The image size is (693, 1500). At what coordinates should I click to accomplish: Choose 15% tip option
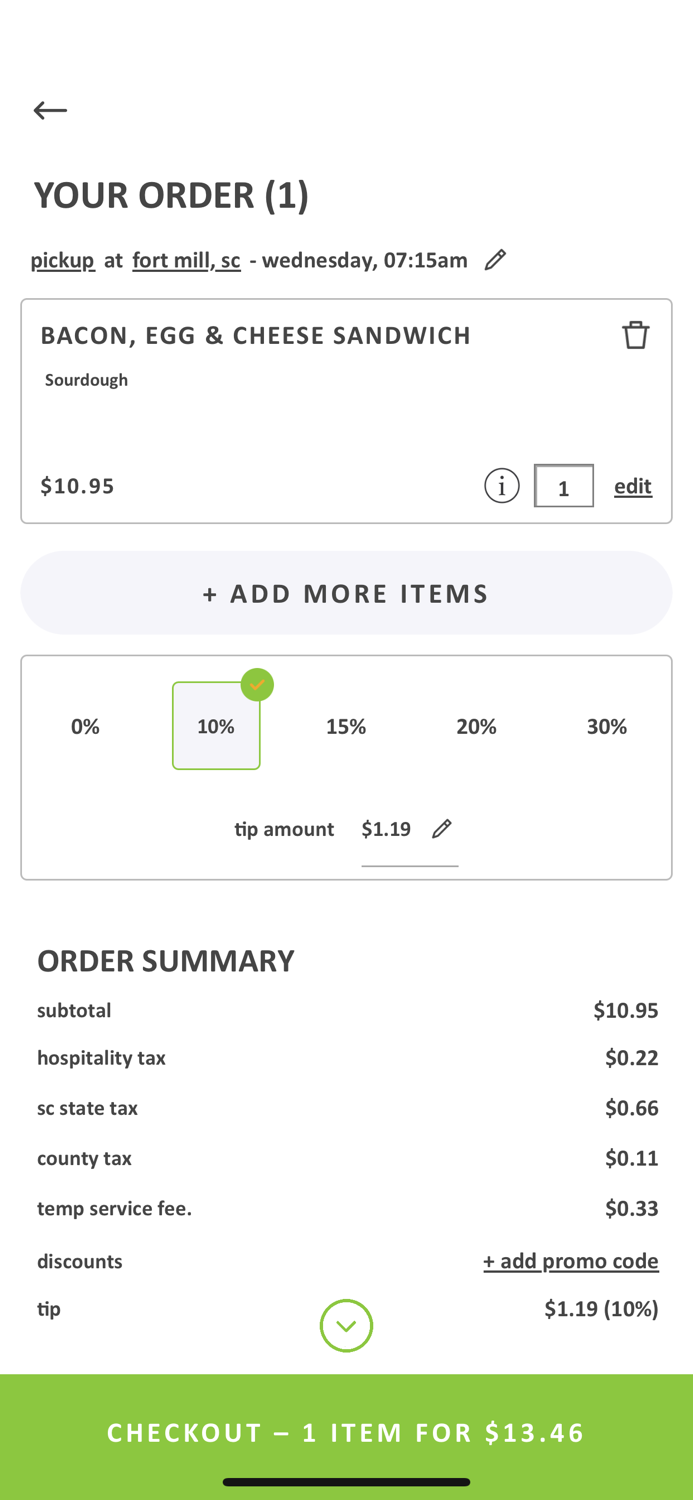(346, 727)
